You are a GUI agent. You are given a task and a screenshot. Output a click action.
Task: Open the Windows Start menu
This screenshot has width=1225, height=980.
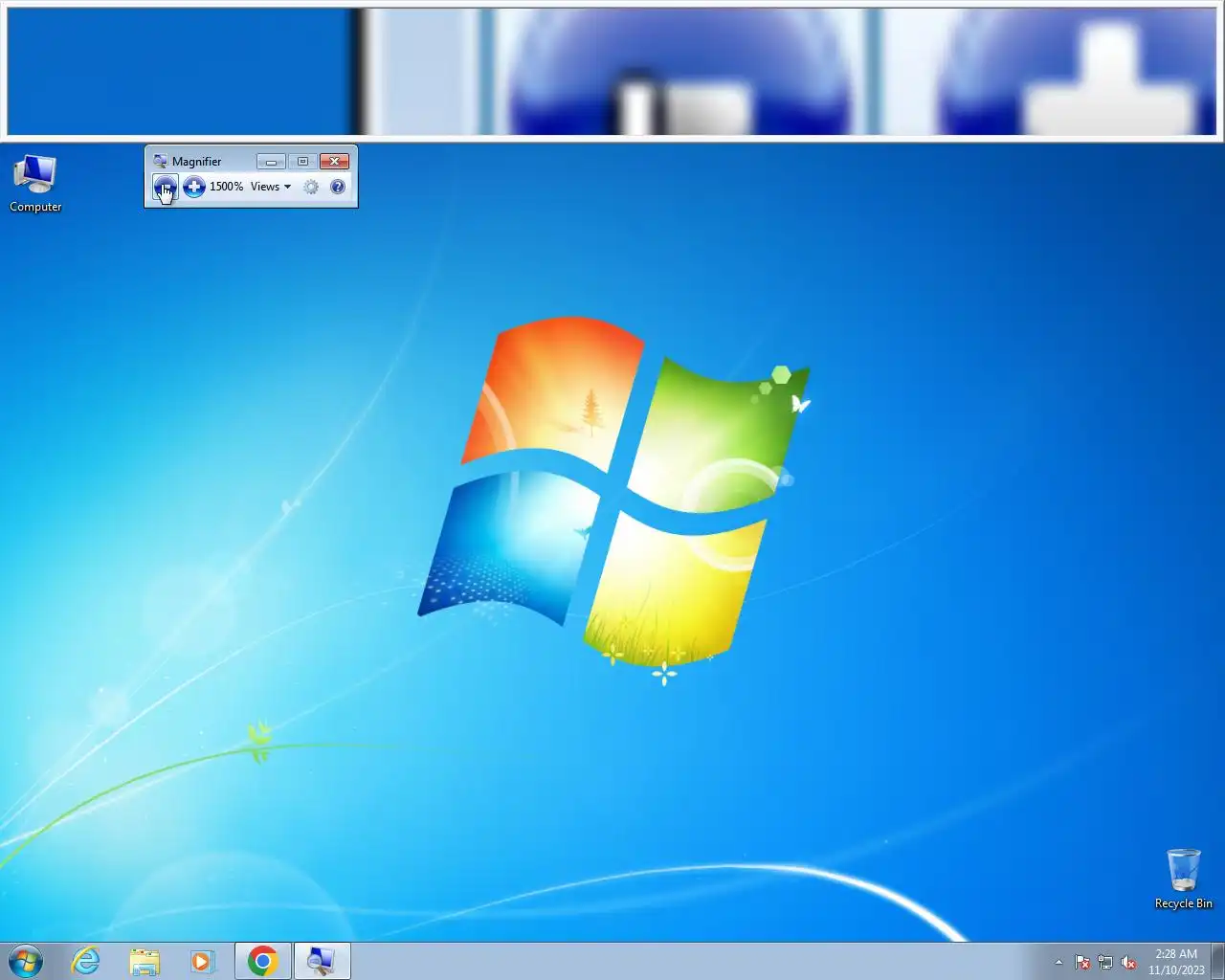[26, 961]
